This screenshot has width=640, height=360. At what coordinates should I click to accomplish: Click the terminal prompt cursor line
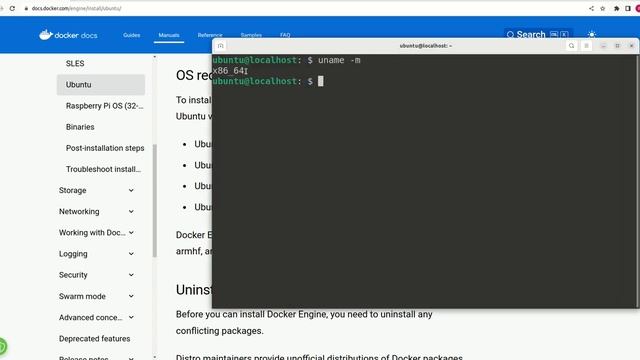268,81
